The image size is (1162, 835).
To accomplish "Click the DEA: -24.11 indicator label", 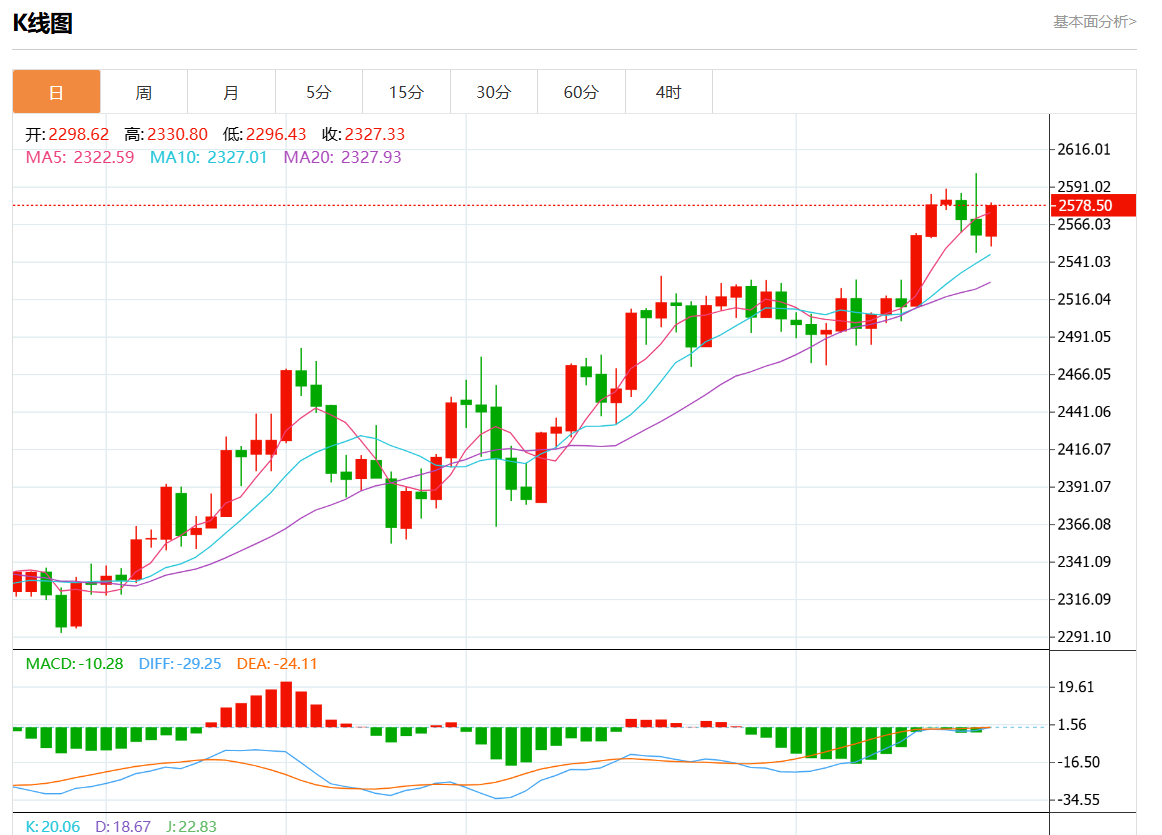I will 277,664.
